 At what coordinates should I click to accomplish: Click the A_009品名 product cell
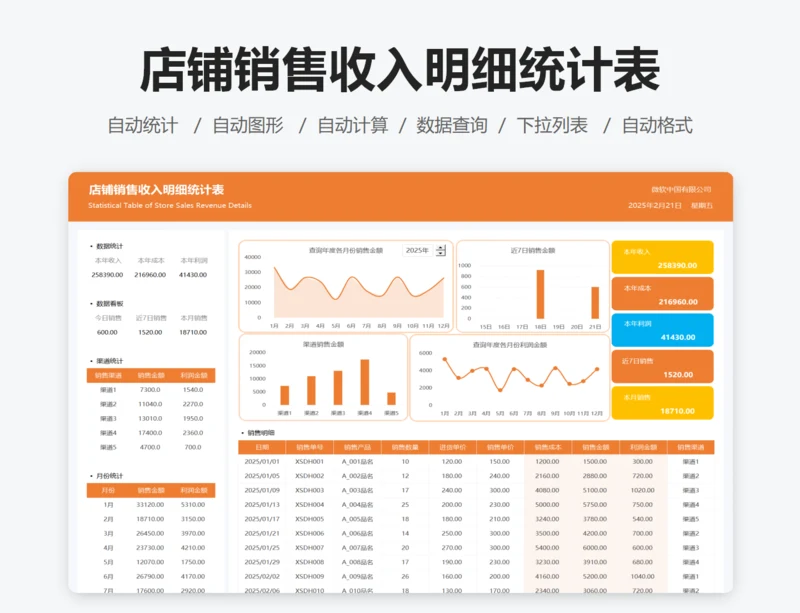coord(357,576)
